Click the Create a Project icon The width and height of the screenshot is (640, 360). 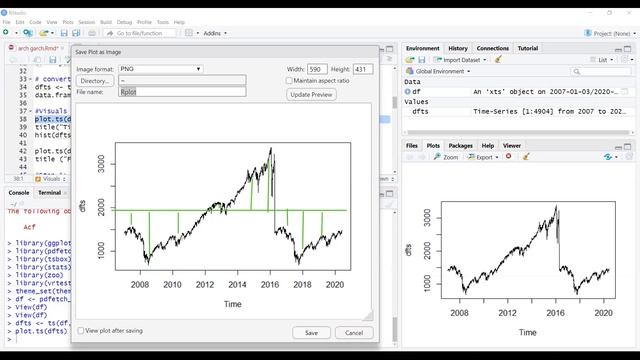click(27, 33)
